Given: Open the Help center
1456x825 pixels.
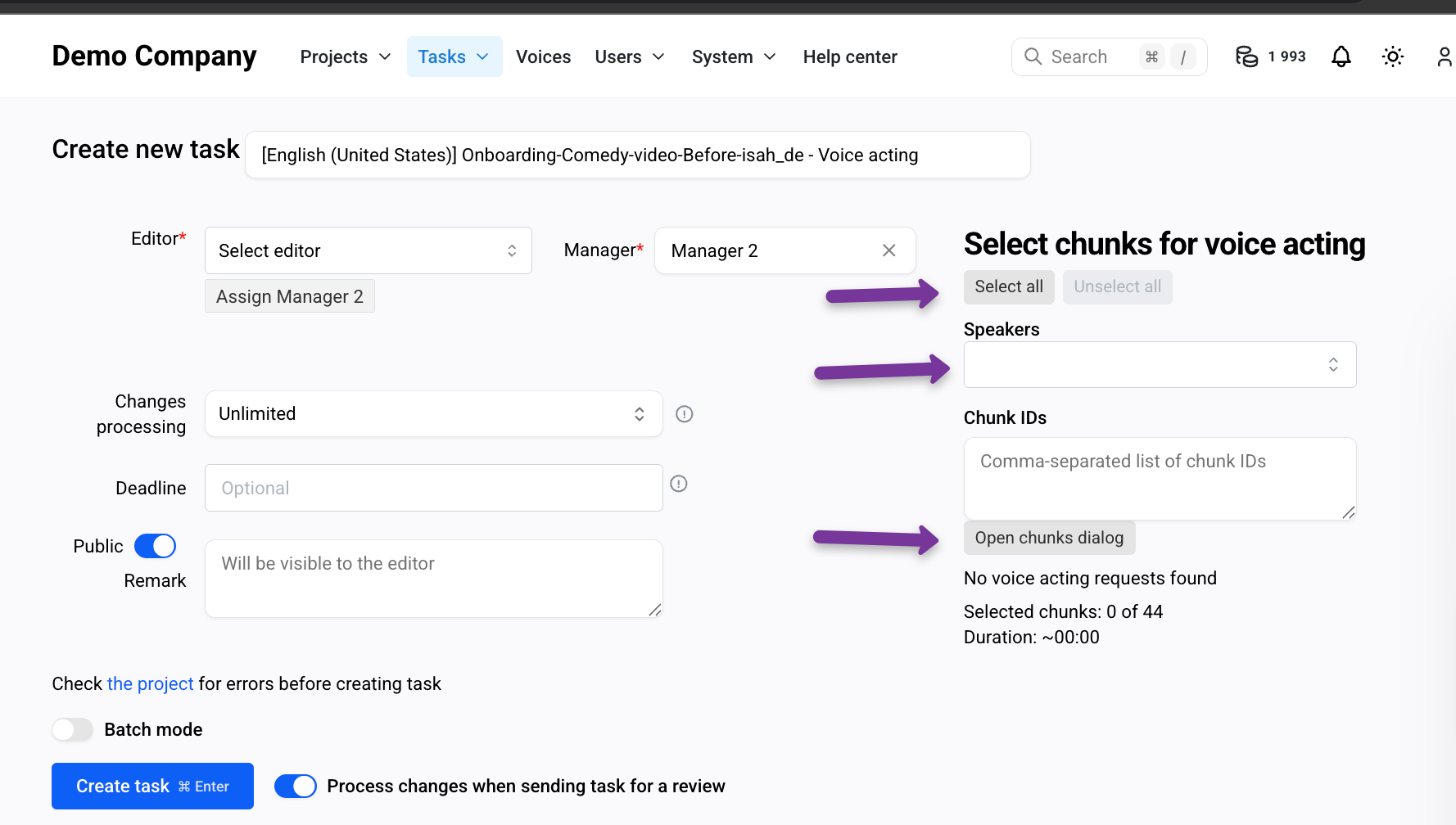Looking at the screenshot, I should [x=850, y=56].
